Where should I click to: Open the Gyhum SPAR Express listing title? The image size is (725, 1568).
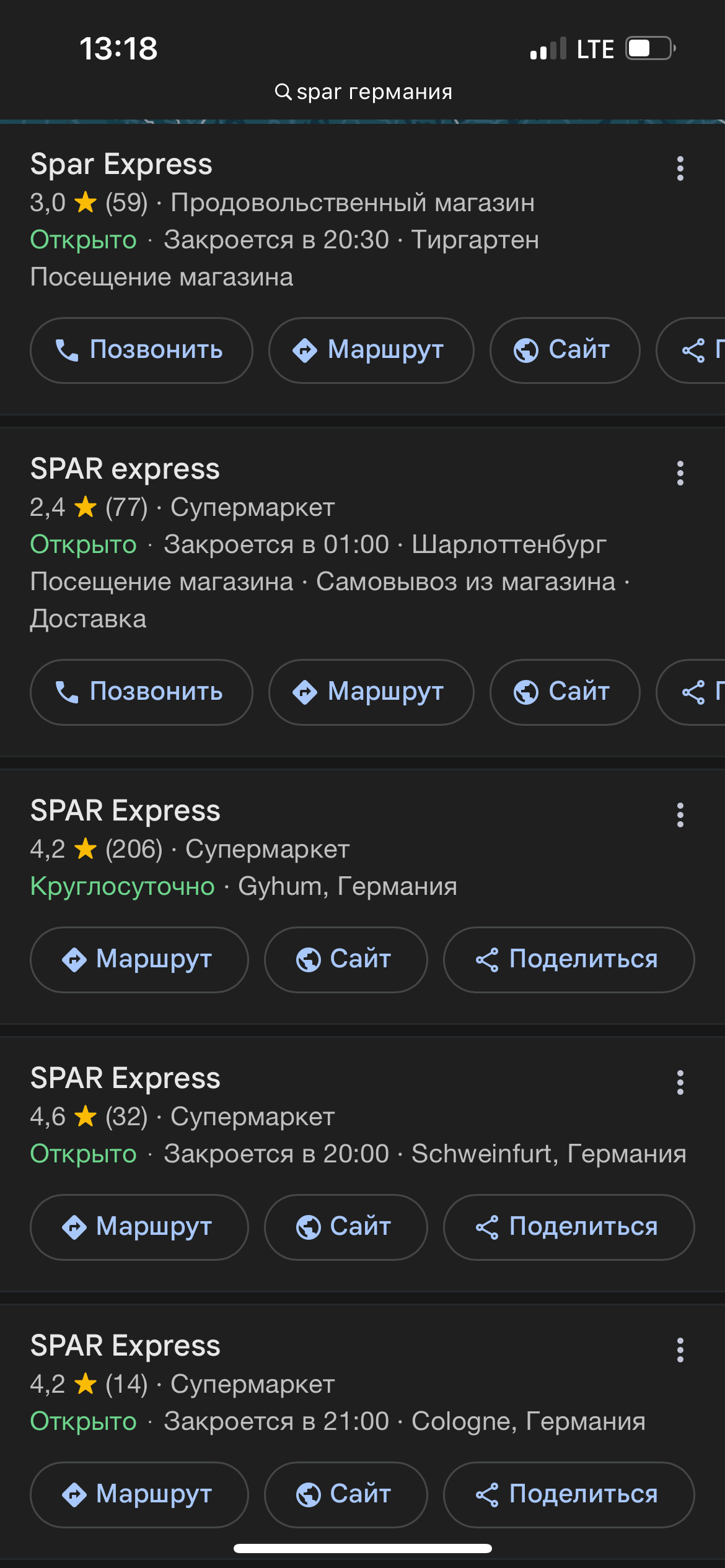click(125, 811)
